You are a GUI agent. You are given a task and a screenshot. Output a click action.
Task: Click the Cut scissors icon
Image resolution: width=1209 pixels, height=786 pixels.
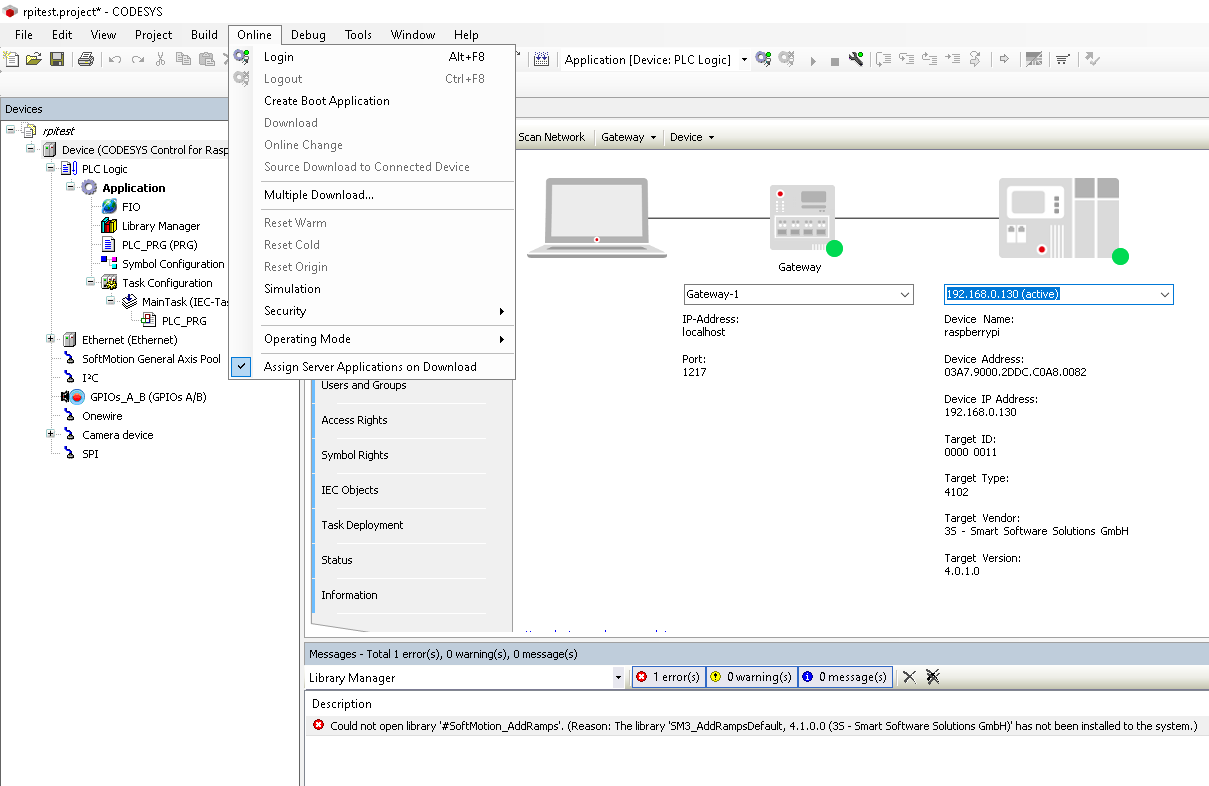point(160,60)
